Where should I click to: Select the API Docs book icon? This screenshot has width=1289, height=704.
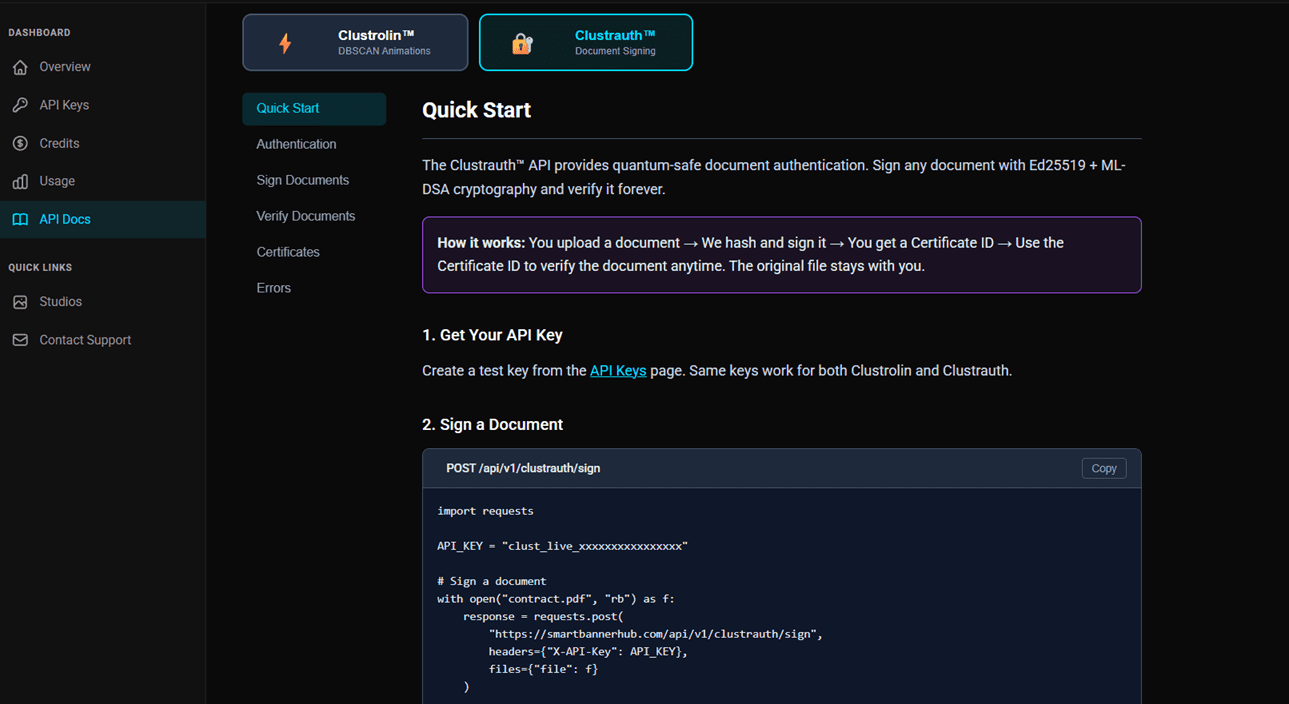pyautogui.click(x=20, y=218)
